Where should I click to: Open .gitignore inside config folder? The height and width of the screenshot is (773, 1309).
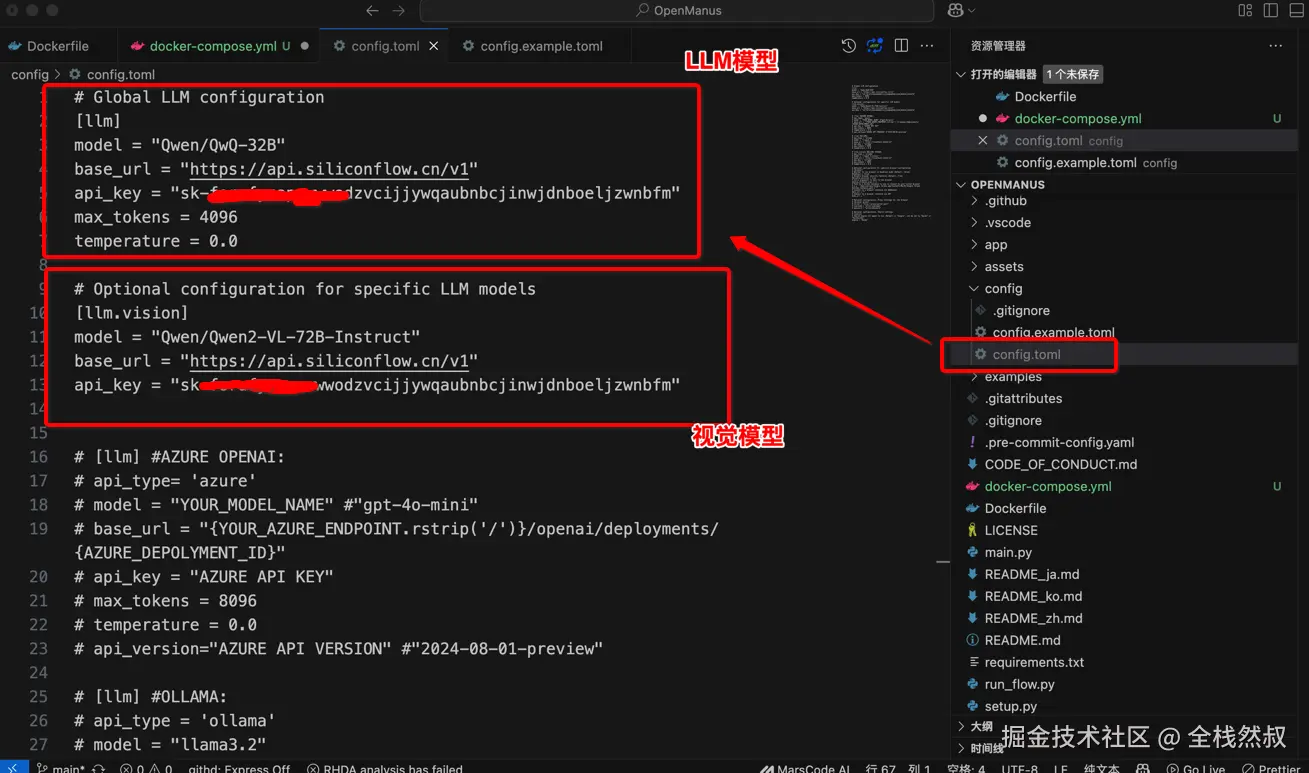(x=1021, y=311)
